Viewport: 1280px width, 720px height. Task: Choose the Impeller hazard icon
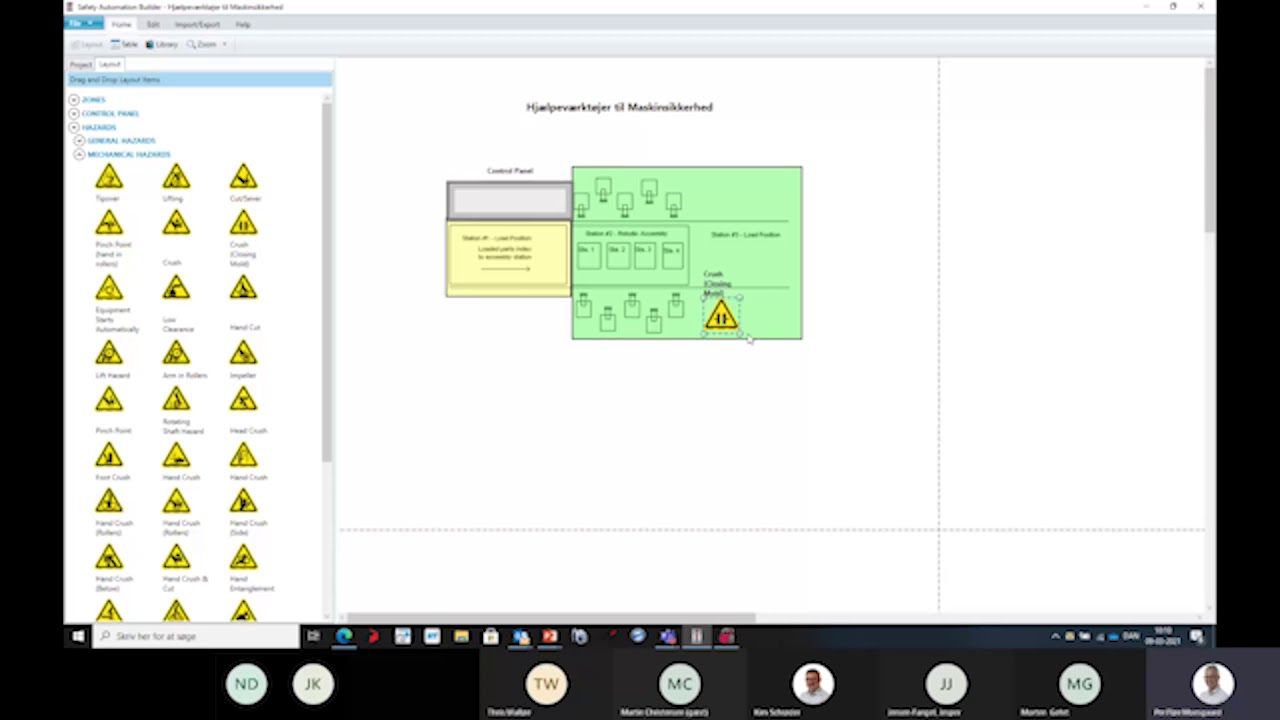click(x=243, y=353)
